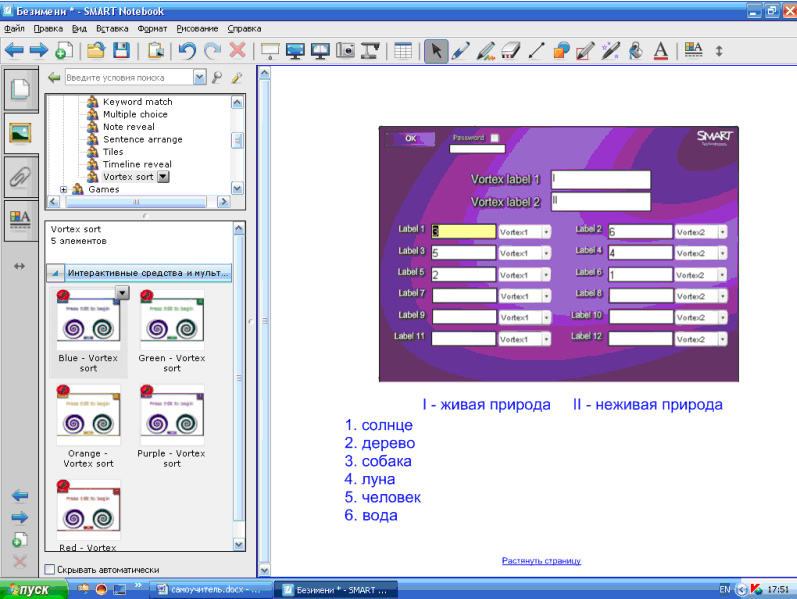This screenshot has width=797, height=599.
Task: Click the Save file icon in toolbar
Action: click(121, 50)
